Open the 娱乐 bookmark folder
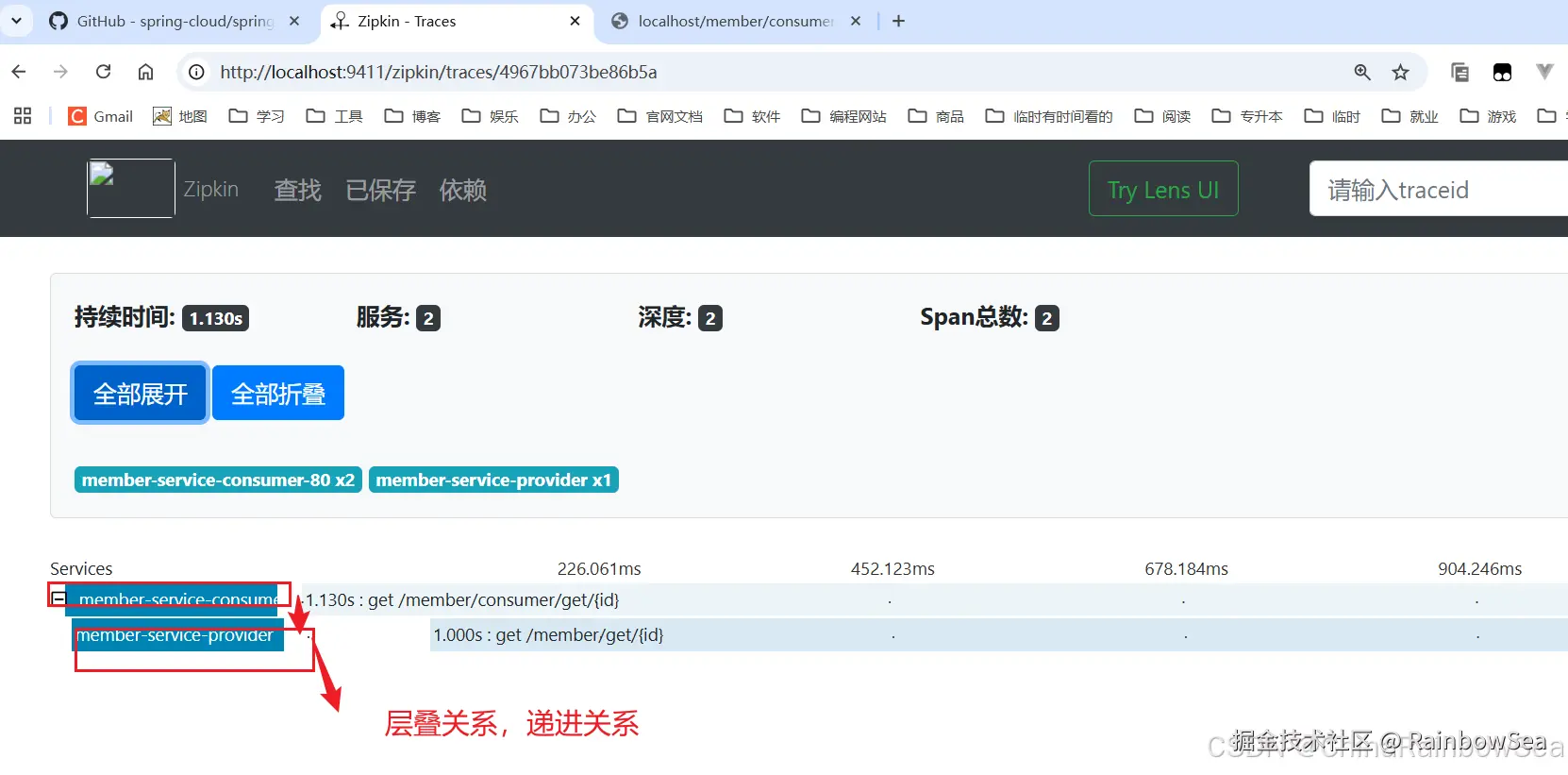1568x775 pixels. click(491, 116)
